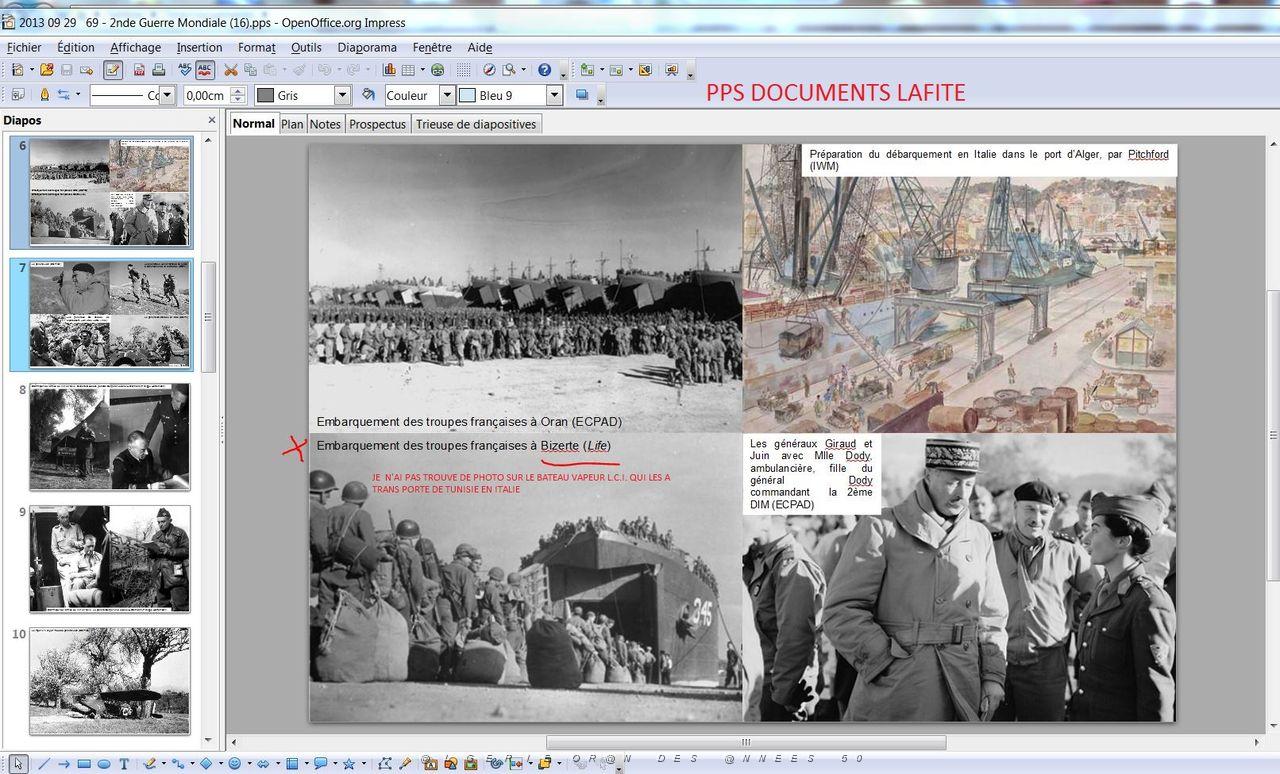Switch to the Trieuse de diapositives tab
The width and height of the screenshot is (1280, 774).
point(476,124)
